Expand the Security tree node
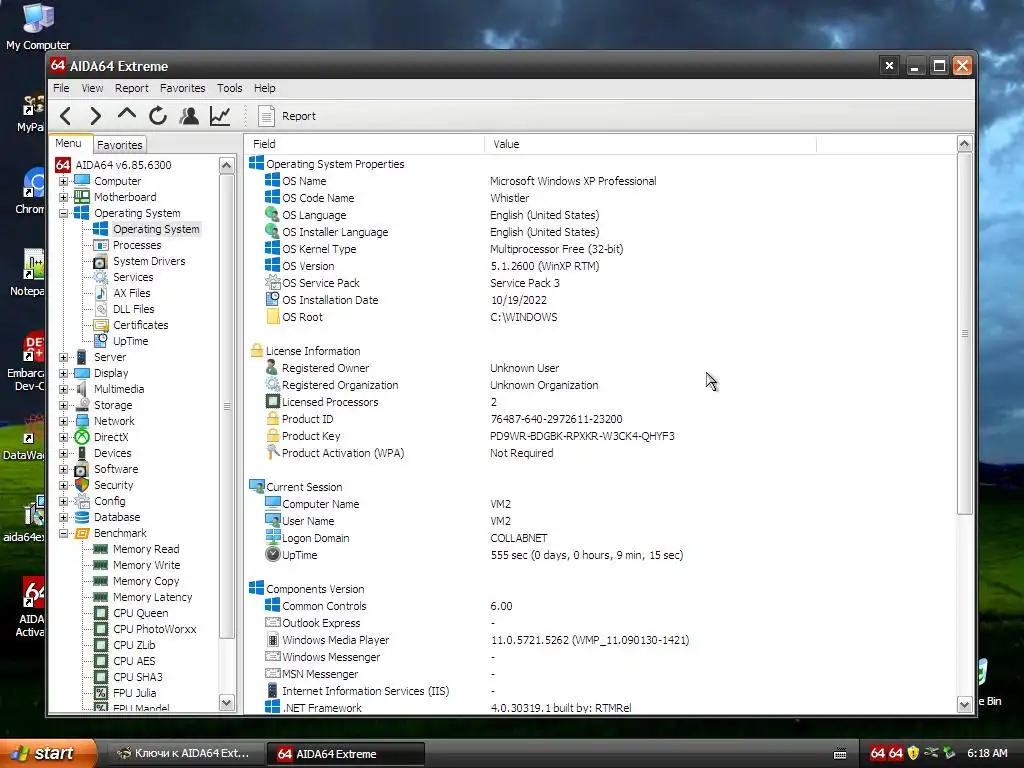1024x768 pixels. point(63,485)
